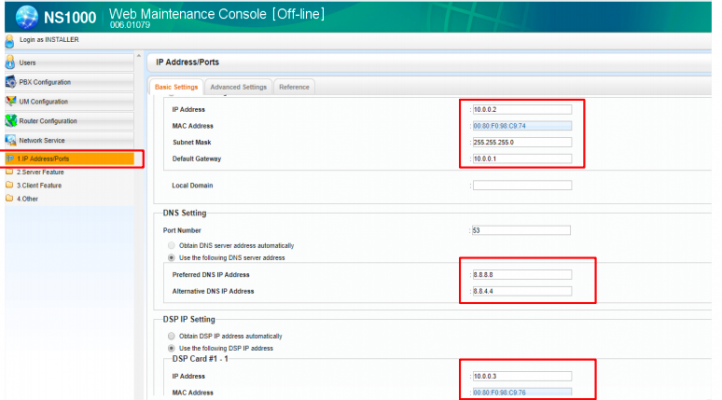Select Obtain DSP IP address automatically
The image size is (722, 400).
pyautogui.click(x=172, y=335)
